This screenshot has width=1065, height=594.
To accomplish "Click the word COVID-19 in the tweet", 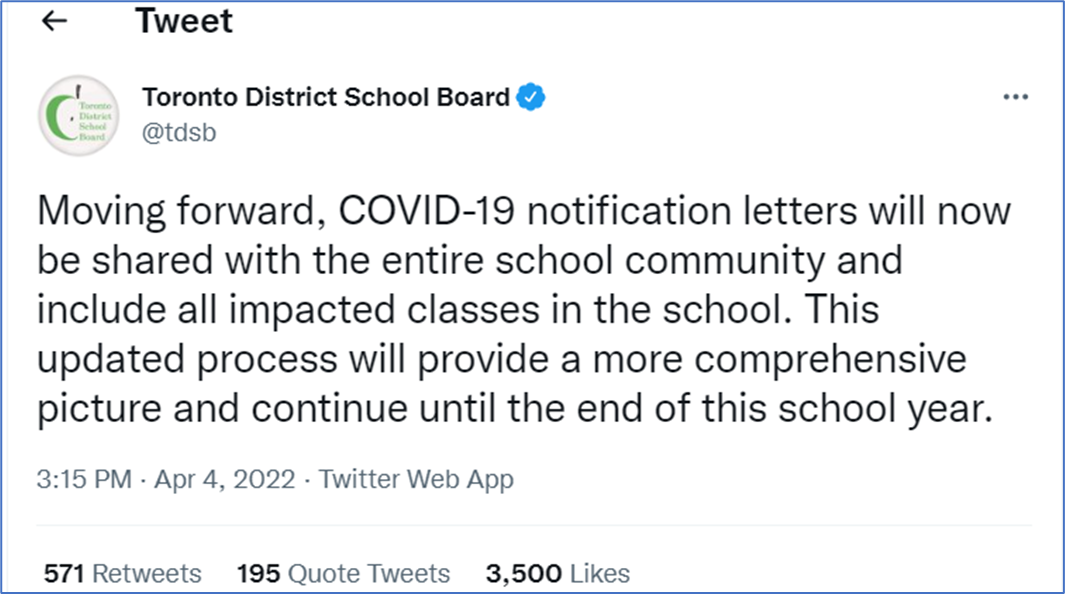I will (x=427, y=210).
